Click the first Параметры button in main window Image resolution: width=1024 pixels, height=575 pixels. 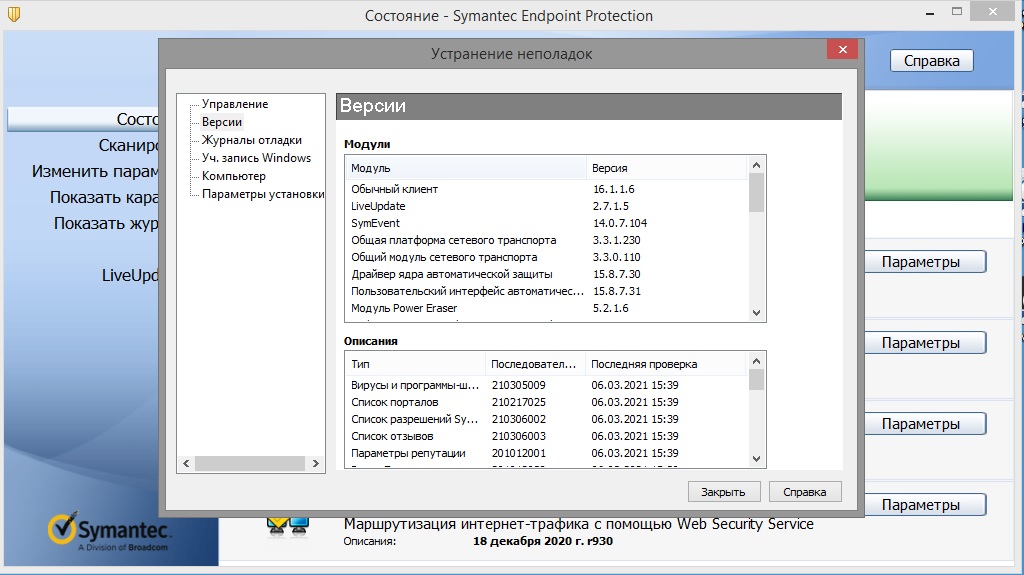point(925,262)
